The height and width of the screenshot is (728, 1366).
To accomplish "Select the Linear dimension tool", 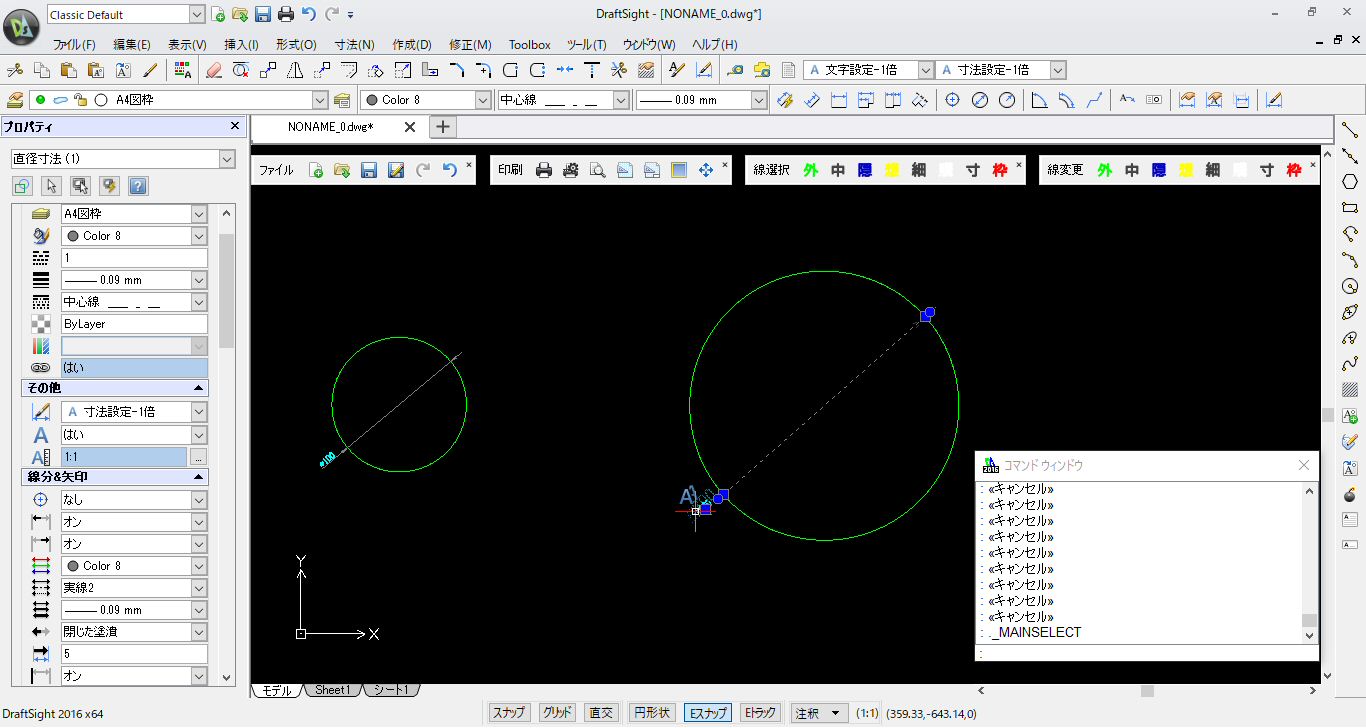I will click(838, 100).
